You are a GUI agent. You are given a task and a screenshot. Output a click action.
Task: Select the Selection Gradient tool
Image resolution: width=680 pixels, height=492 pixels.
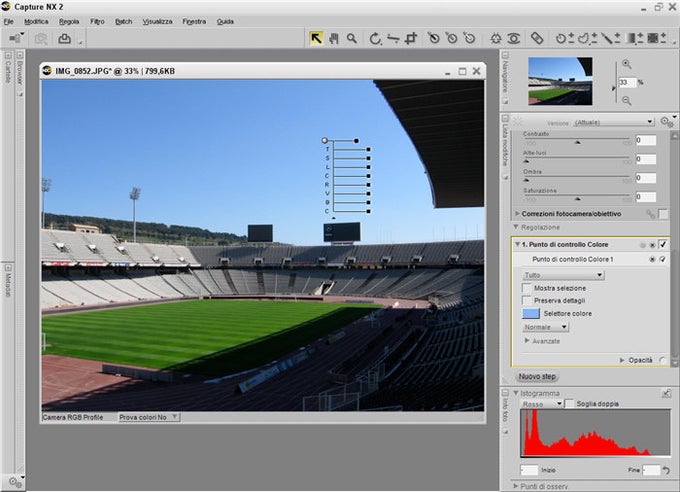(635, 39)
